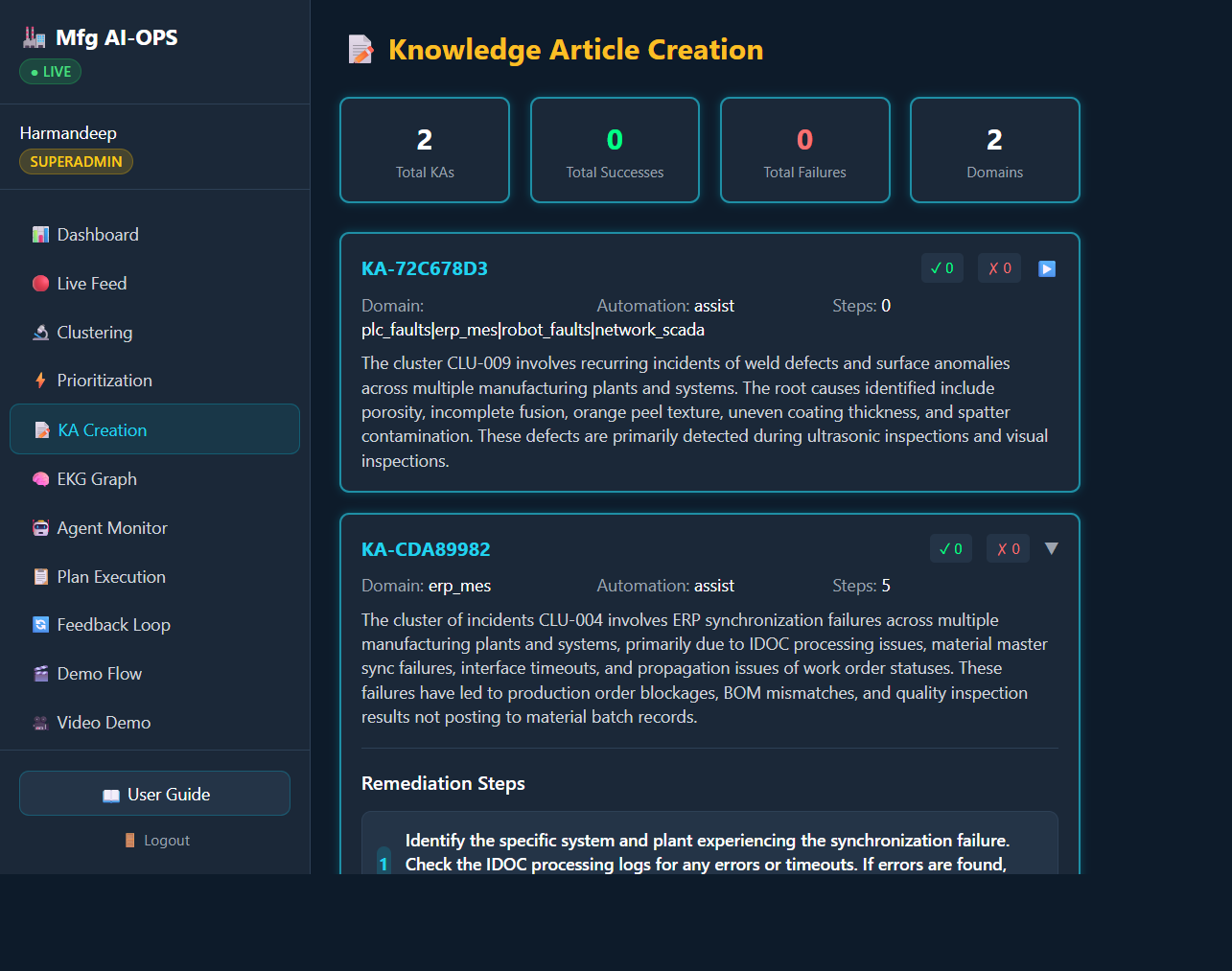Click the SUPERADMIN role badge

[x=76, y=162]
